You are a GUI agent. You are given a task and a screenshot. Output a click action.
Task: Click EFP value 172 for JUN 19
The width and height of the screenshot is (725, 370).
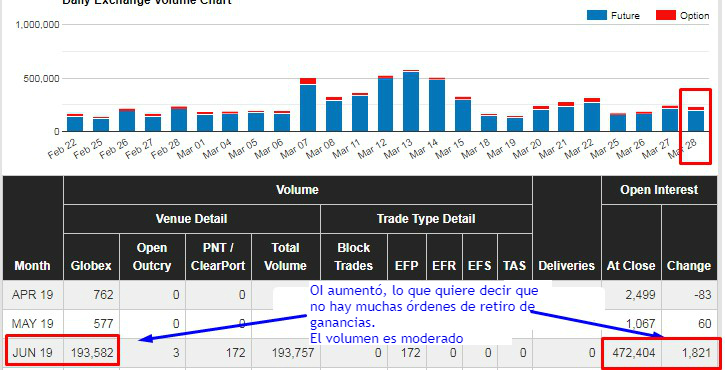[x=410, y=353]
